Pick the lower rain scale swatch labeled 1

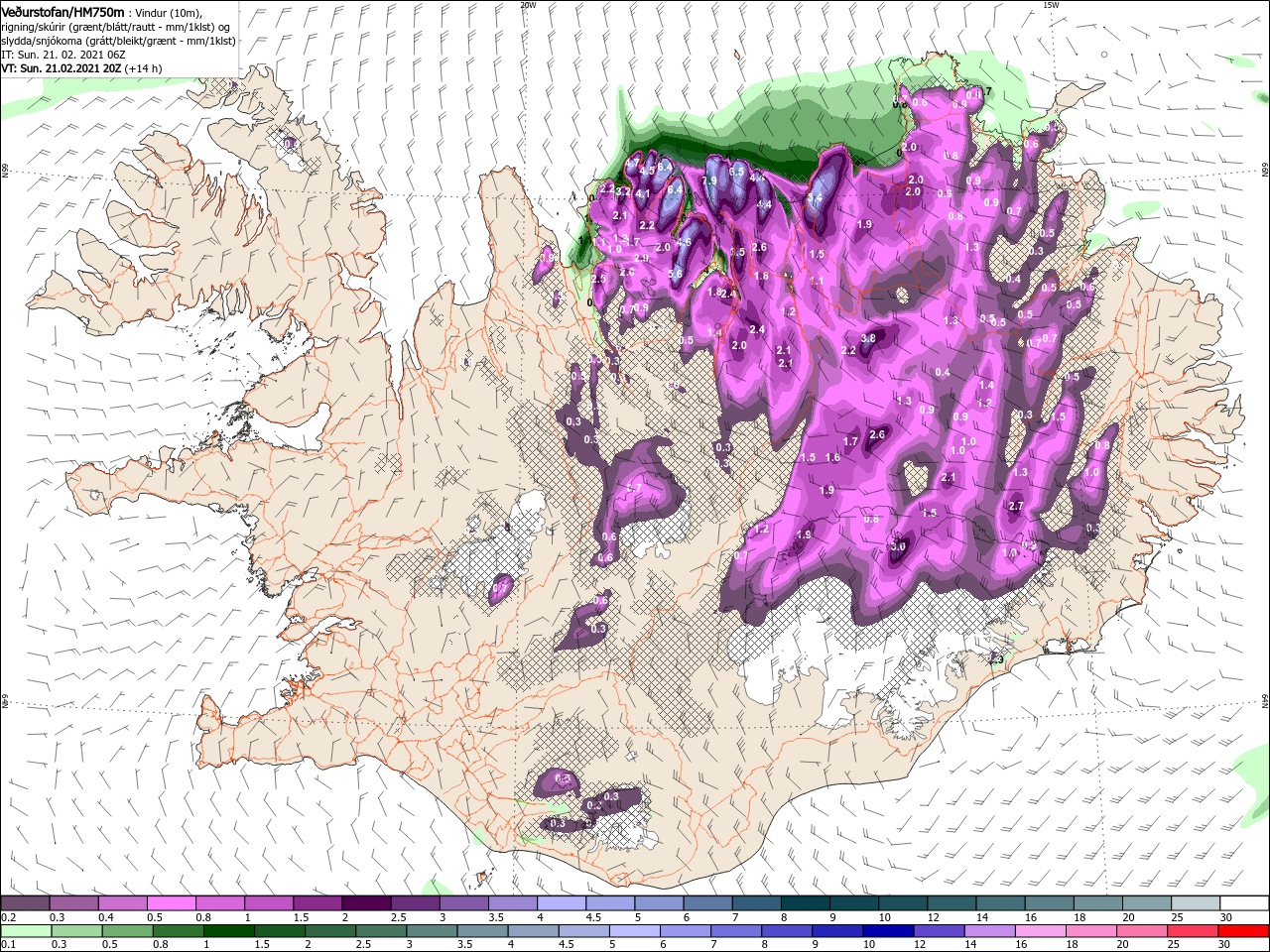coord(228,931)
